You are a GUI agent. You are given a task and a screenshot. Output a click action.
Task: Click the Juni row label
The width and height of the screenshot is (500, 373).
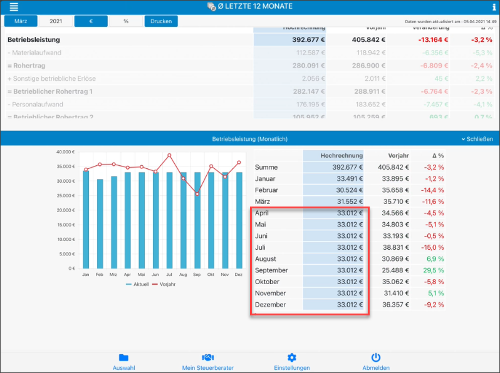[x=261, y=236]
